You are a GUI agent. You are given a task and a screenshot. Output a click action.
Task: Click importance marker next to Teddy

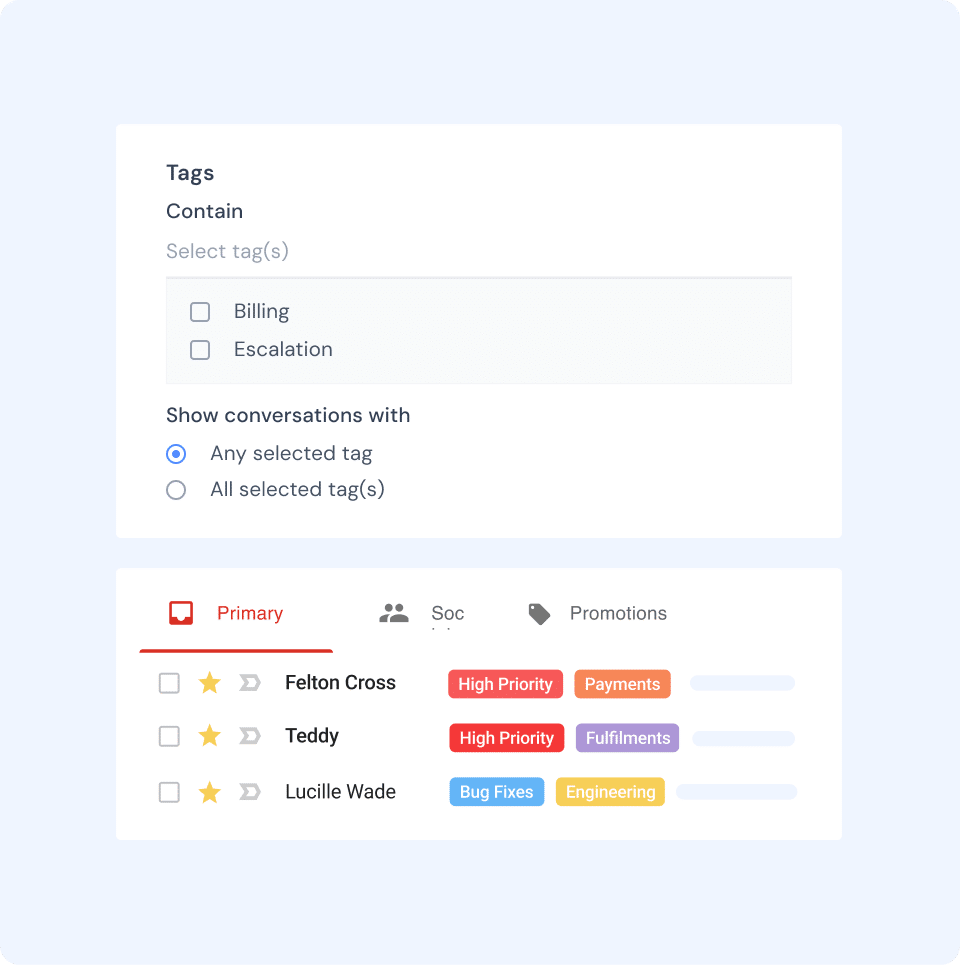[x=249, y=736]
